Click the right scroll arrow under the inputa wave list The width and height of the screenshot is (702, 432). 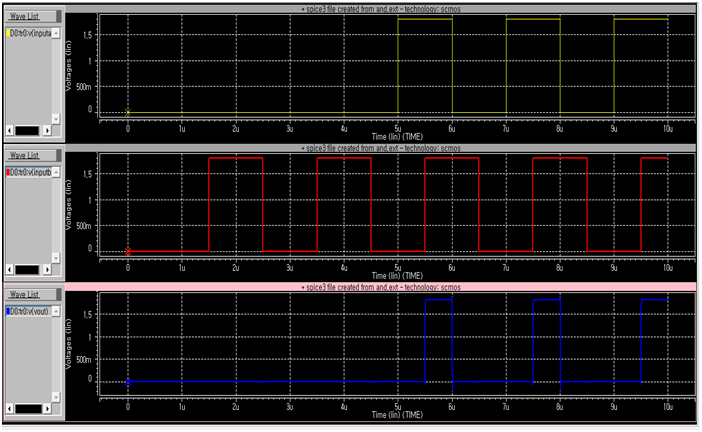(47, 131)
